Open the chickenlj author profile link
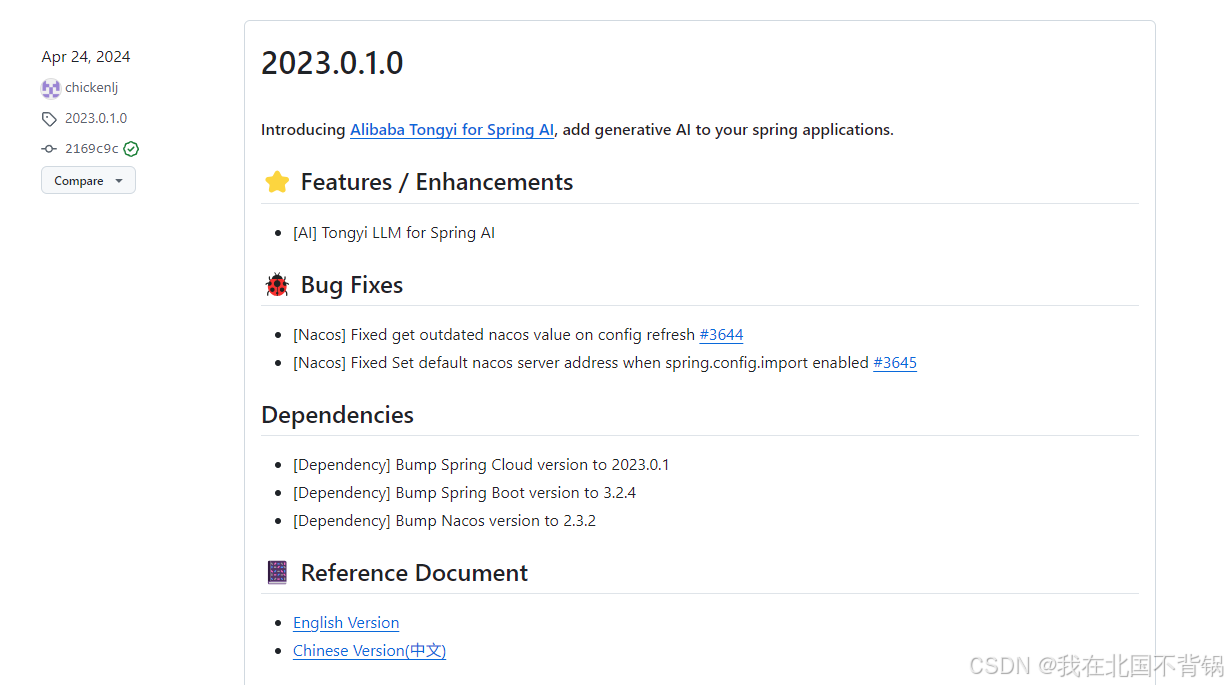 [x=92, y=88]
